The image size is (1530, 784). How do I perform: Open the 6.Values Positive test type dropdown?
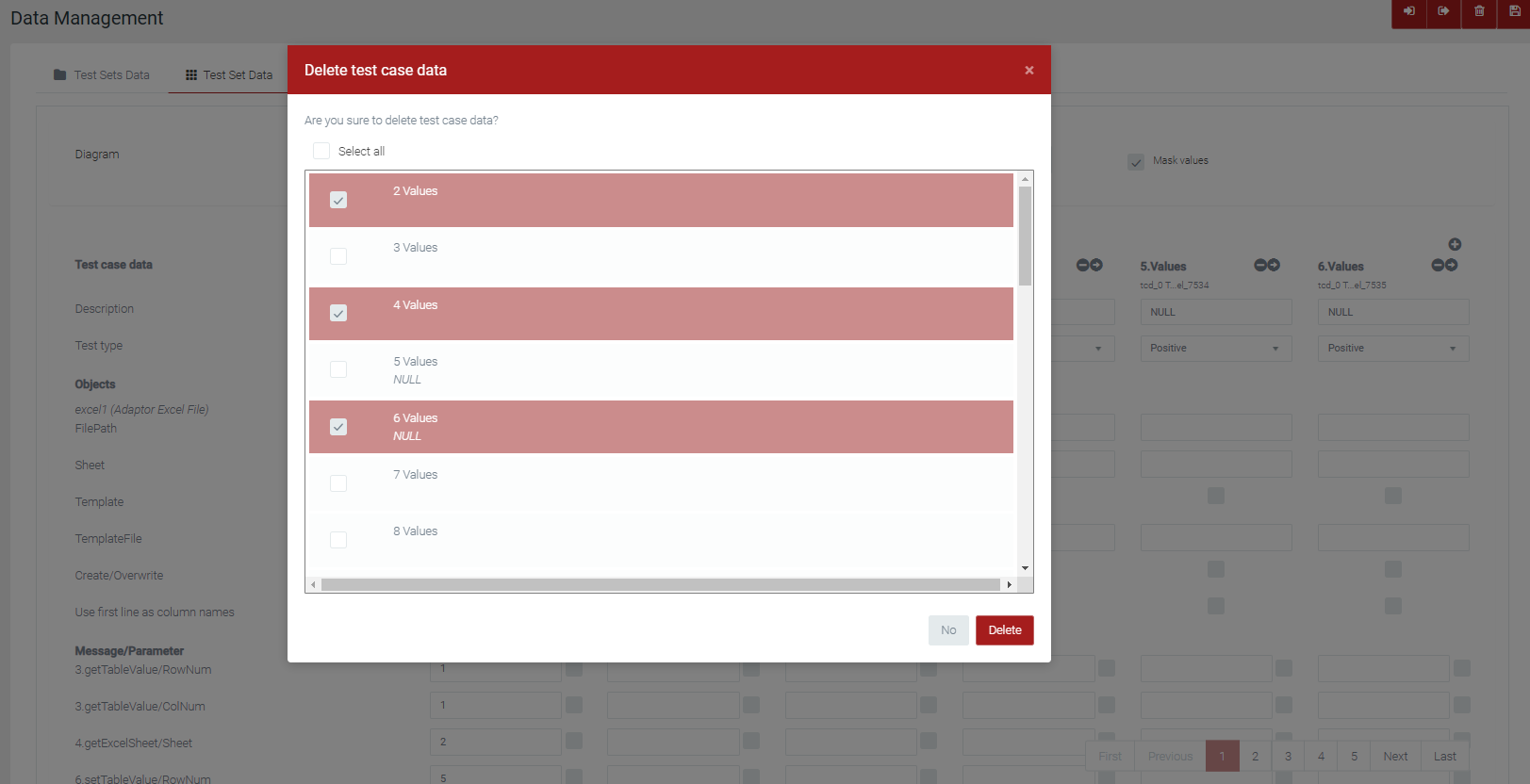pyautogui.click(x=1392, y=349)
